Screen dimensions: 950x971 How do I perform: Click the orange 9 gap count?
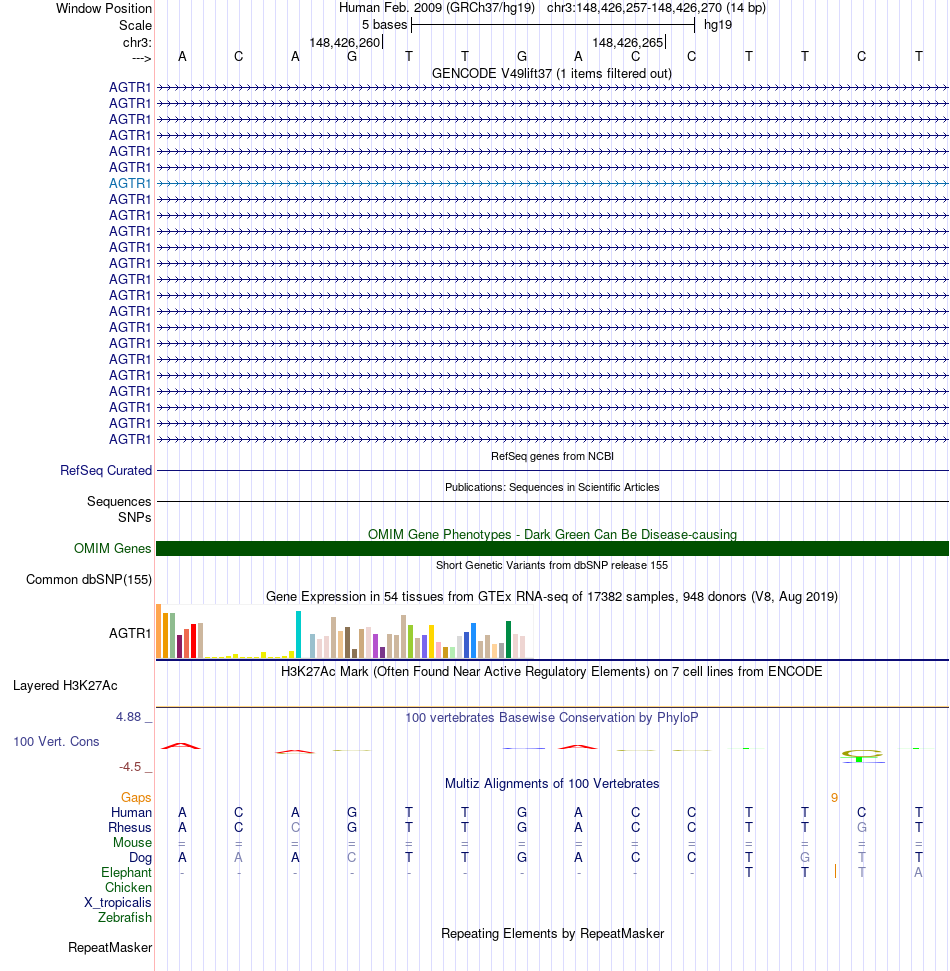(x=834, y=798)
